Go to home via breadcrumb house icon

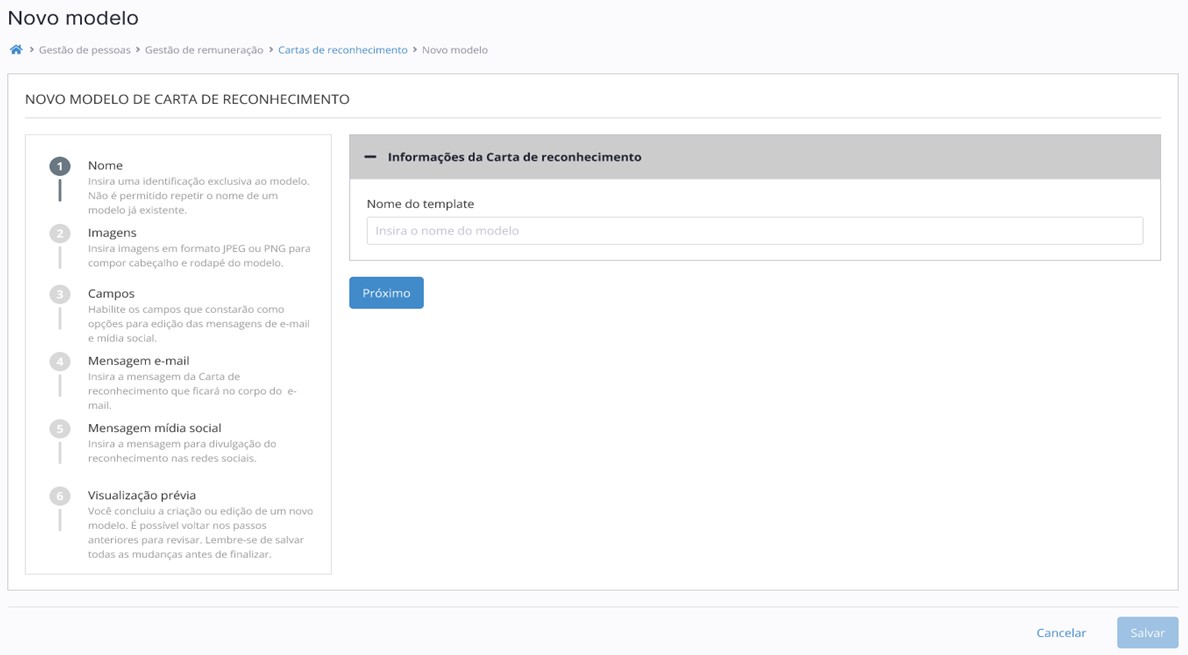click(16, 50)
